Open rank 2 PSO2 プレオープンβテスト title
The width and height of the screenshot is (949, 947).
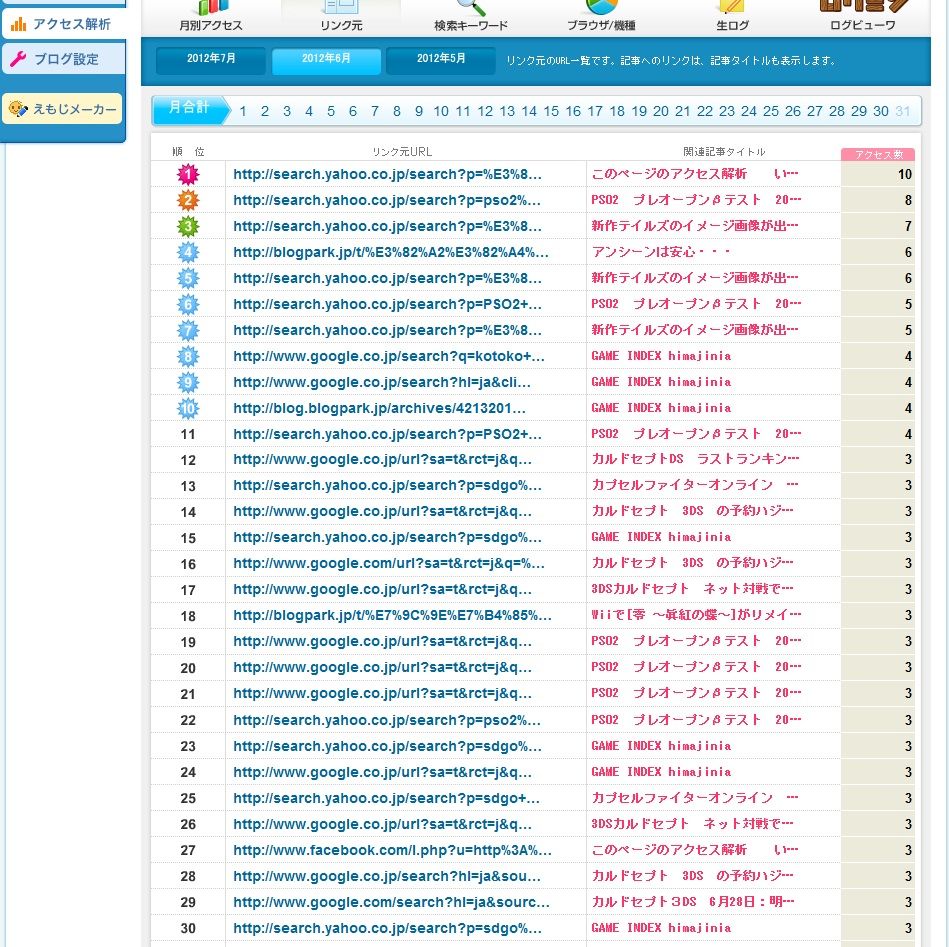click(x=696, y=200)
